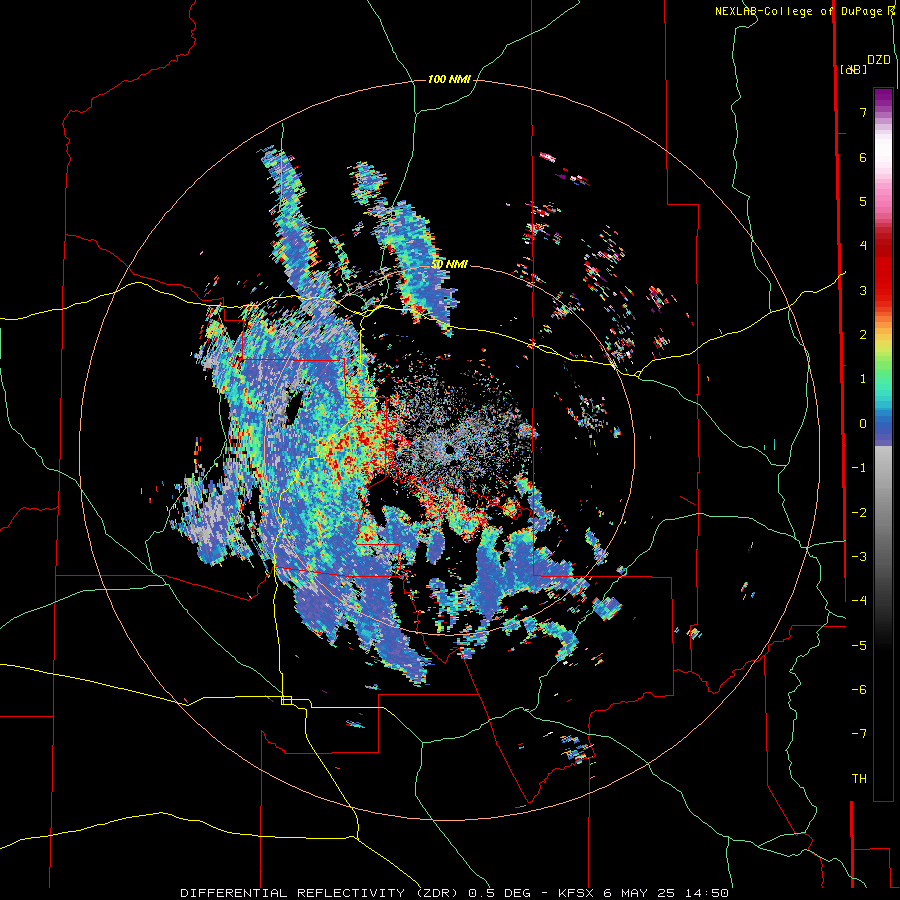Click the KFSX station identifier in the caption

click(577, 893)
